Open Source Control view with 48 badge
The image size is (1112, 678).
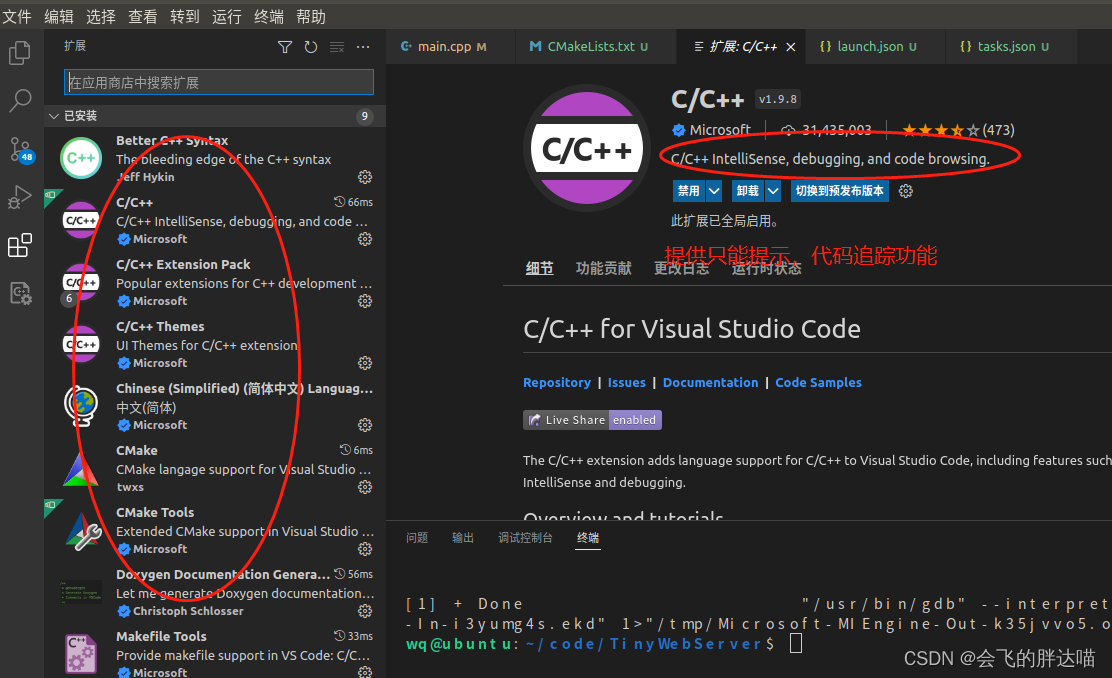pos(20,149)
